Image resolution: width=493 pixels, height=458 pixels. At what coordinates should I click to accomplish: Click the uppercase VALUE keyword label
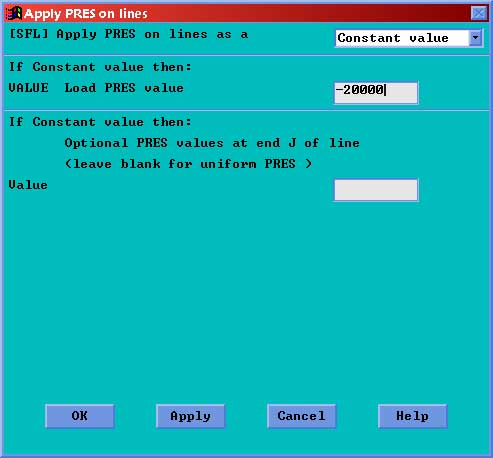coord(28,88)
